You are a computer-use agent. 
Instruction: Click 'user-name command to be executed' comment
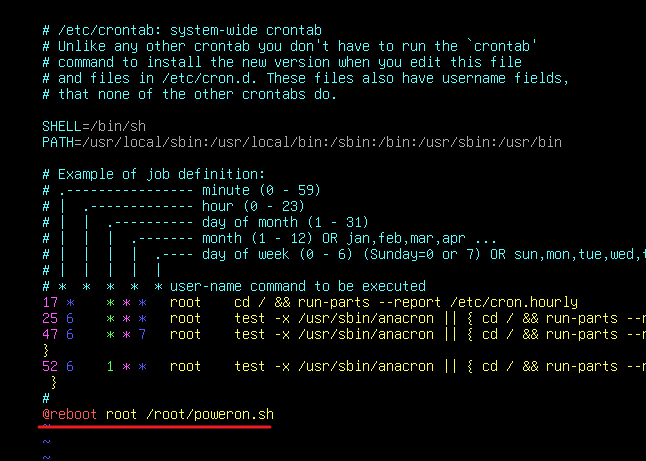click(298, 286)
